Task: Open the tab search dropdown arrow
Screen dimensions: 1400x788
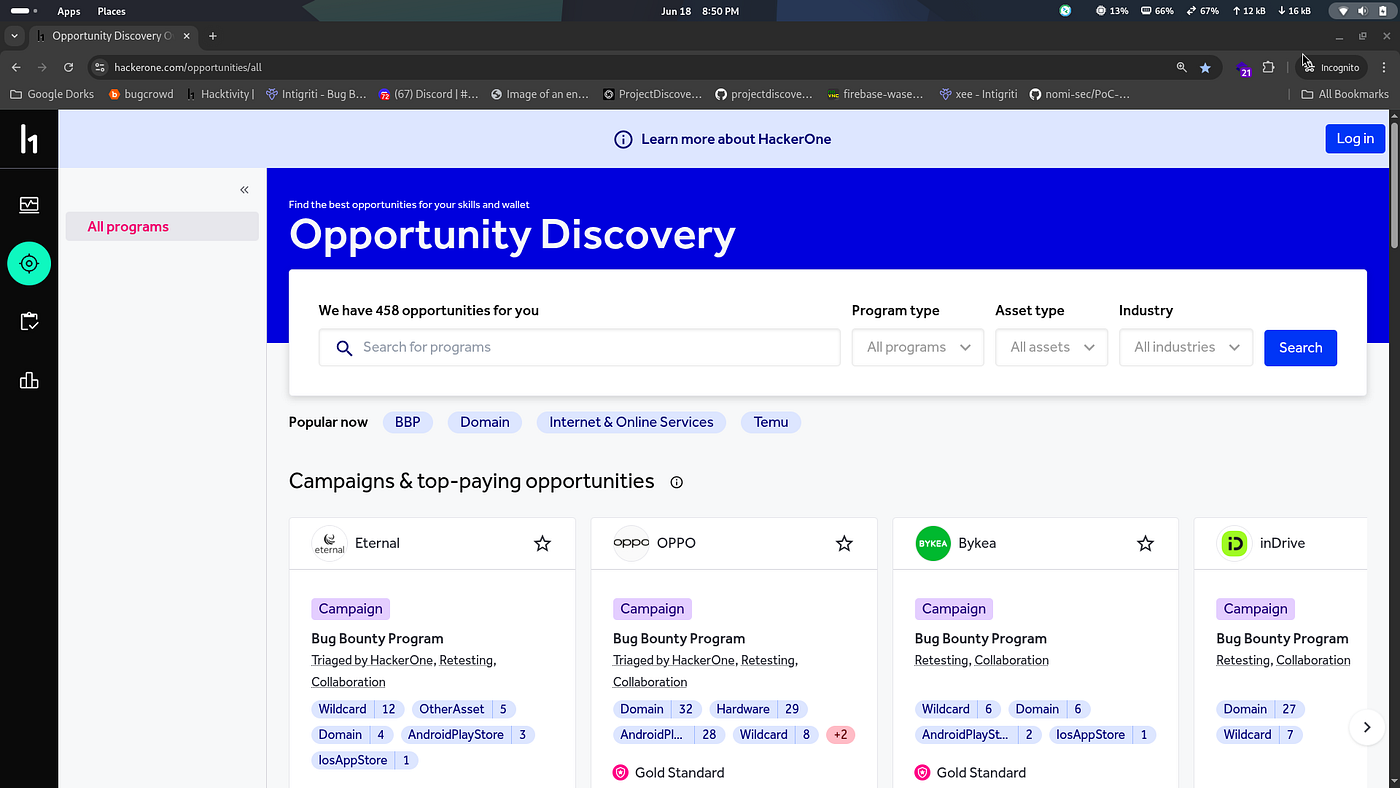Action: tap(14, 36)
